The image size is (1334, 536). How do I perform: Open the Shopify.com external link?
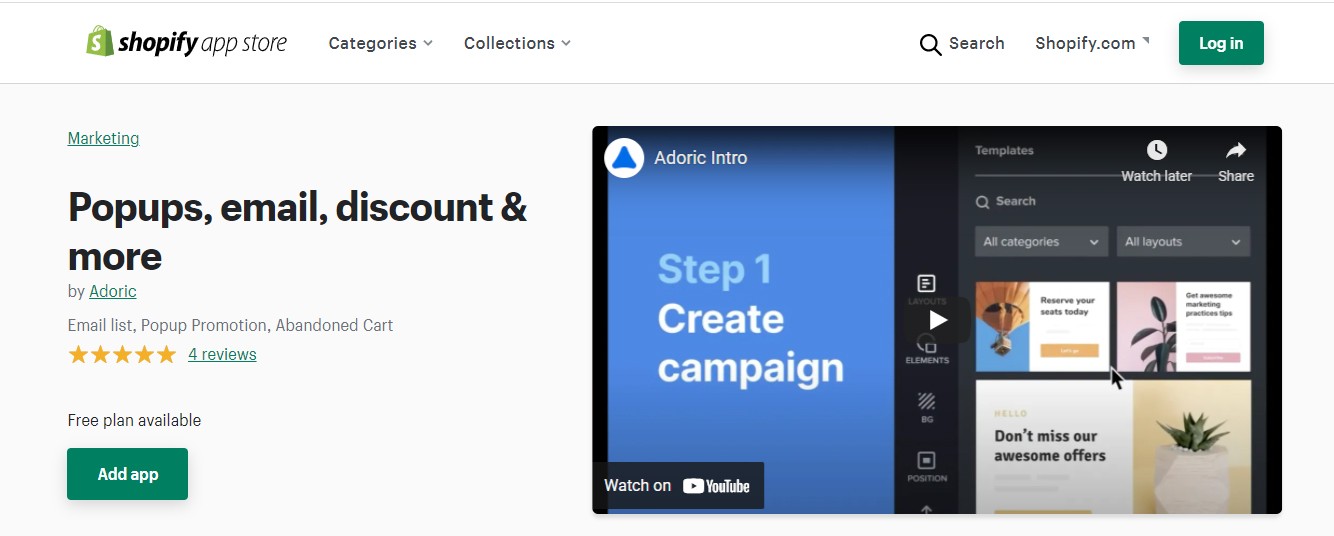pos(1092,43)
